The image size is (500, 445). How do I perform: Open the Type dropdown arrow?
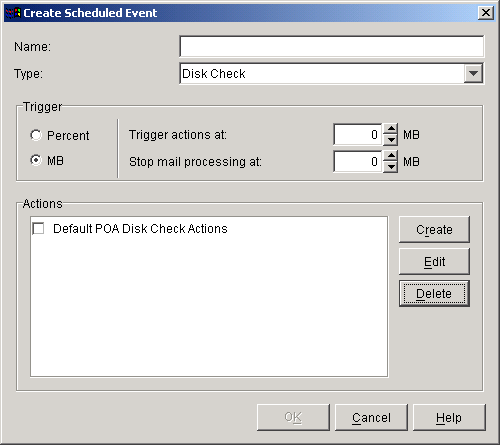(473, 73)
